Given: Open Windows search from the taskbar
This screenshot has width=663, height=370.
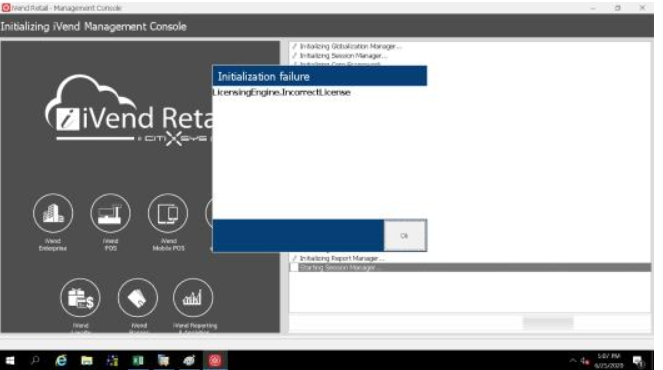Looking at the screenshot, I should click(x=35, y=361).
